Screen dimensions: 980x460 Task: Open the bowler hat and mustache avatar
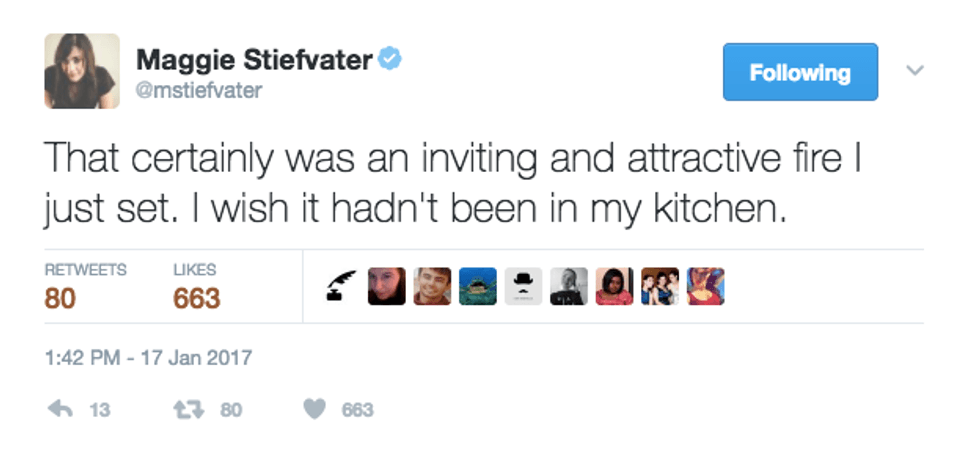click(x=523, y=286)
